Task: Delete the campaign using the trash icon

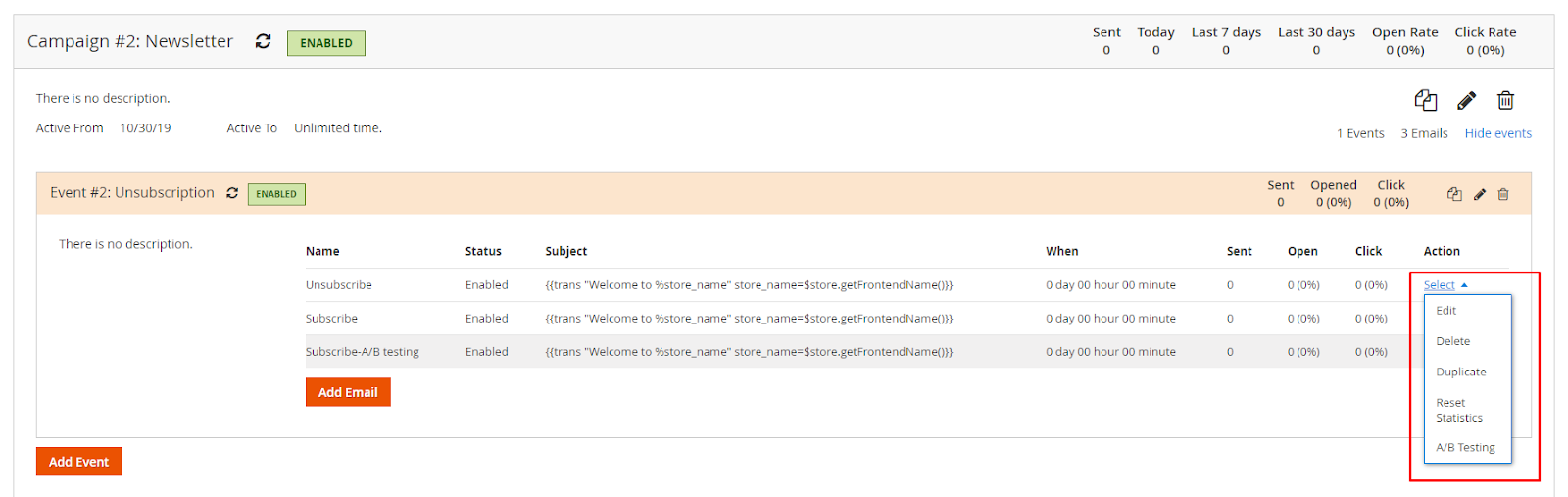Action: coord(1505,100)
